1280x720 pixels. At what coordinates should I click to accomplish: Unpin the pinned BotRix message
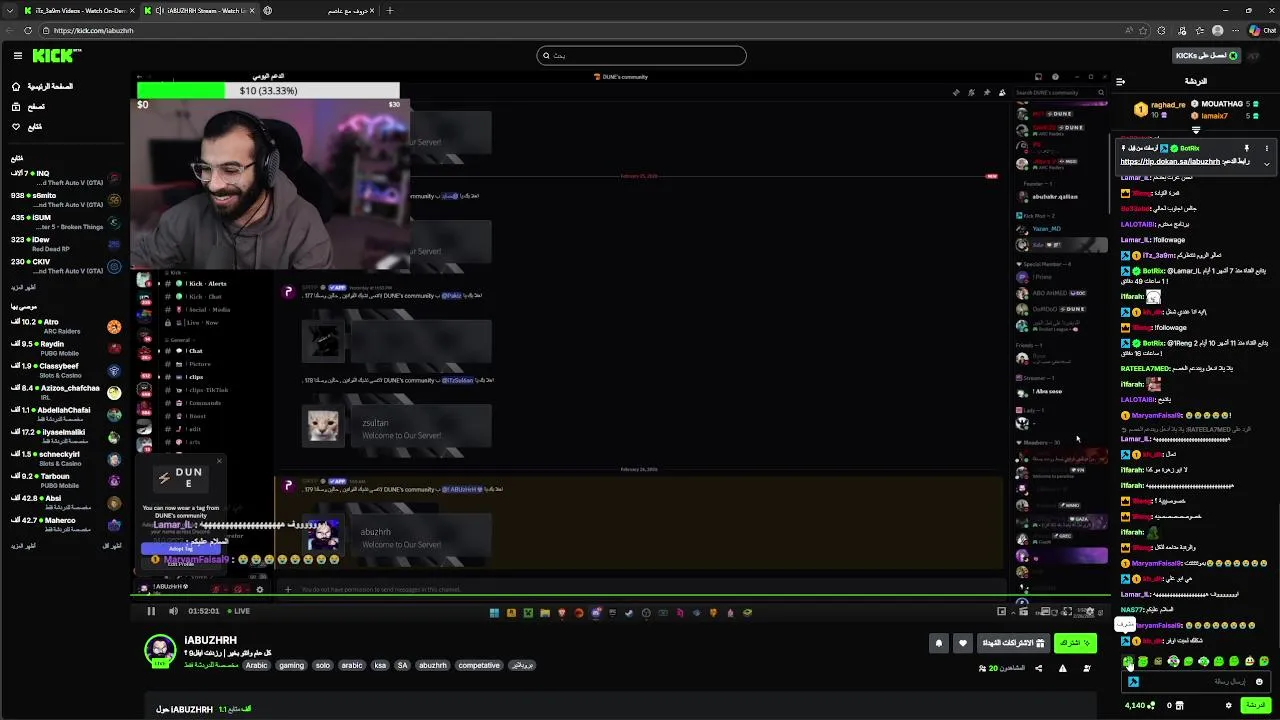point(1246,148)
